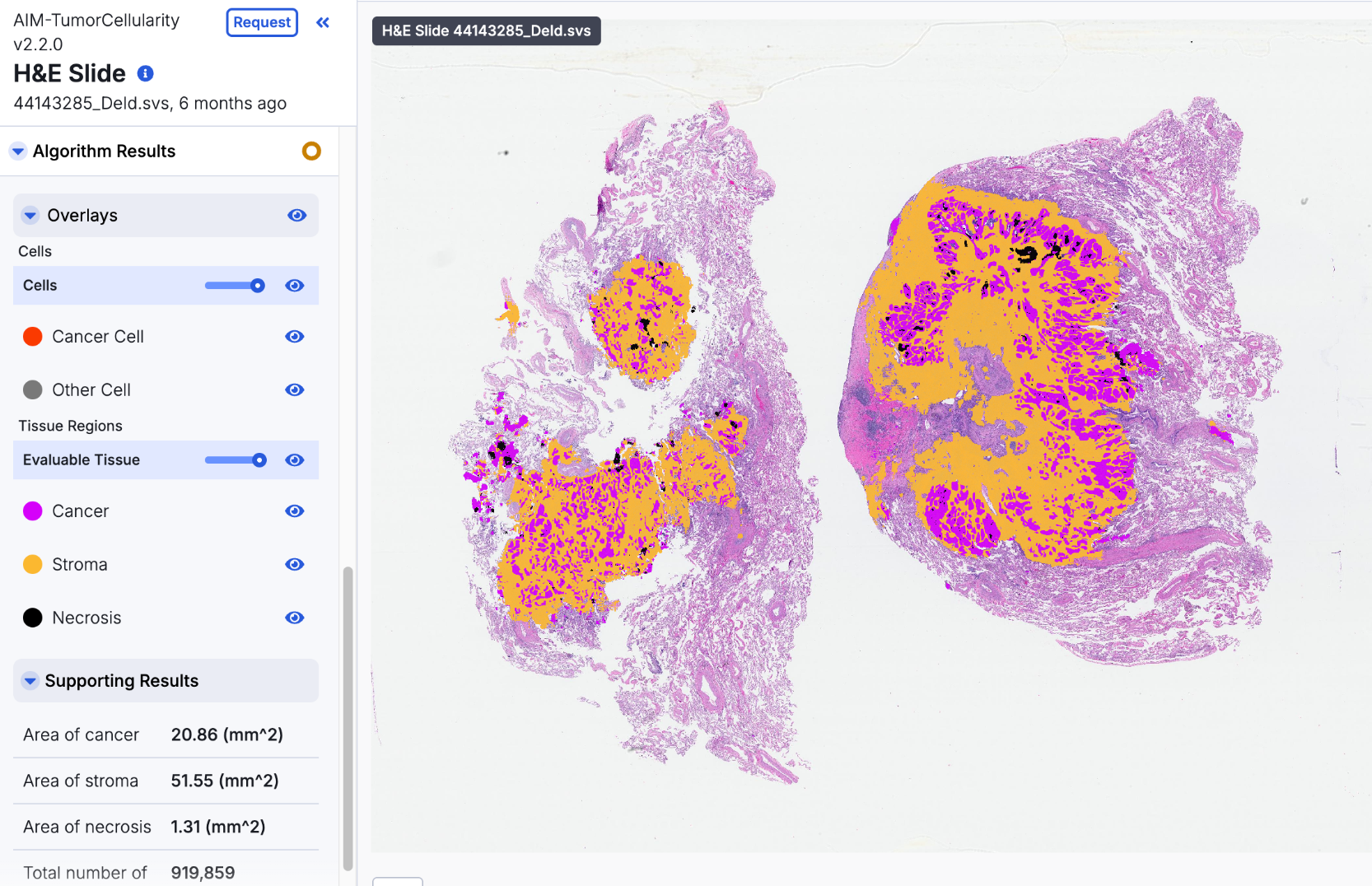
Task: Click the Evaluable Tissue opacity slider
Action: coord(236,460)
